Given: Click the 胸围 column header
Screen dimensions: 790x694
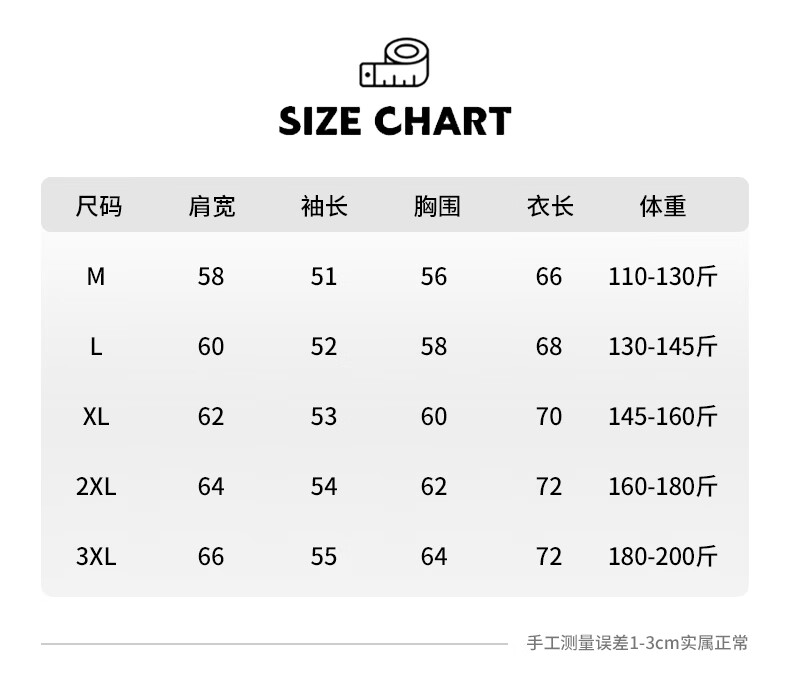Looking at the screenshot, I should pyautogui.click(x=436, y=207).
